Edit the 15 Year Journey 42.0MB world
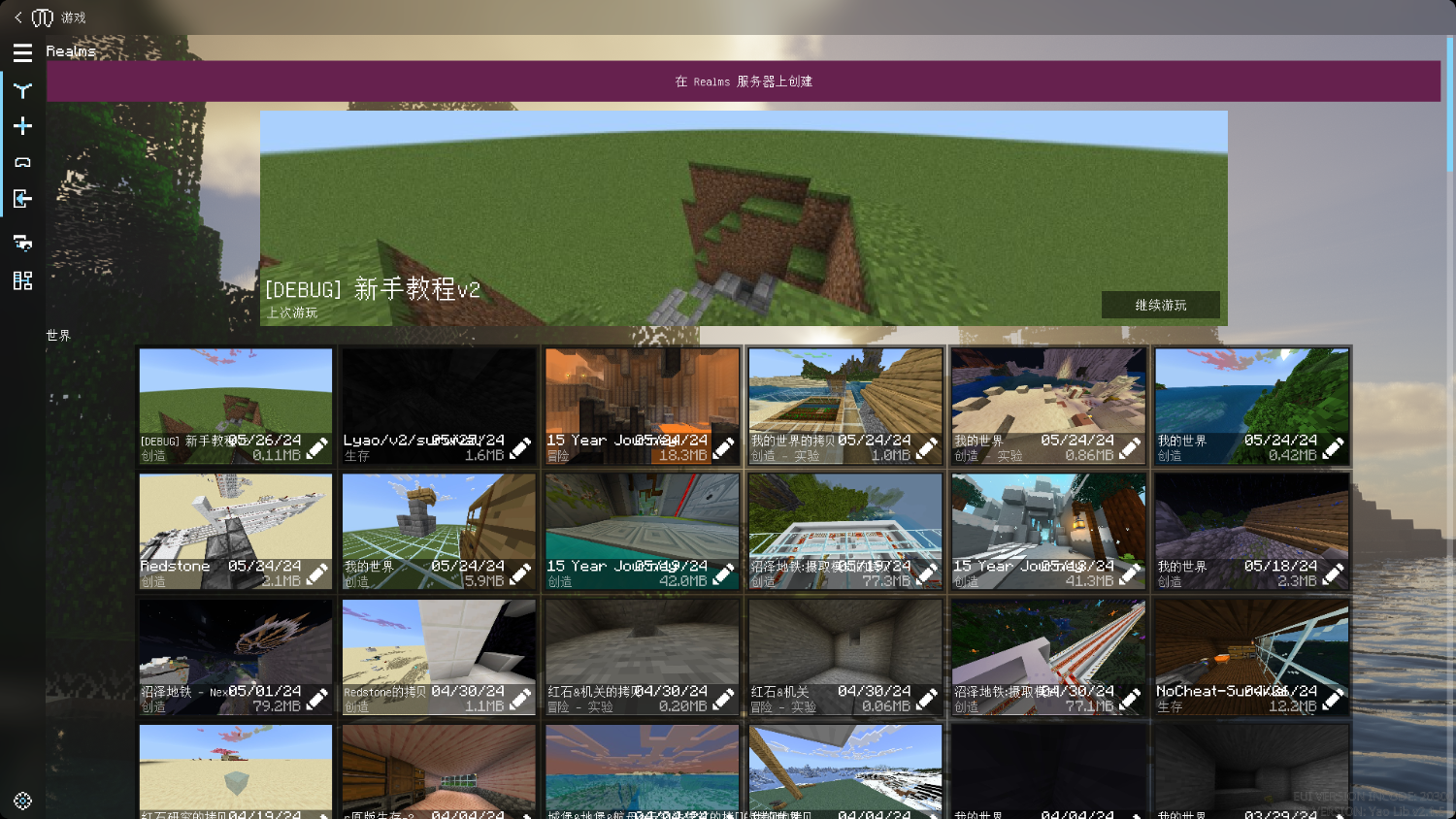 pos(724,574)
